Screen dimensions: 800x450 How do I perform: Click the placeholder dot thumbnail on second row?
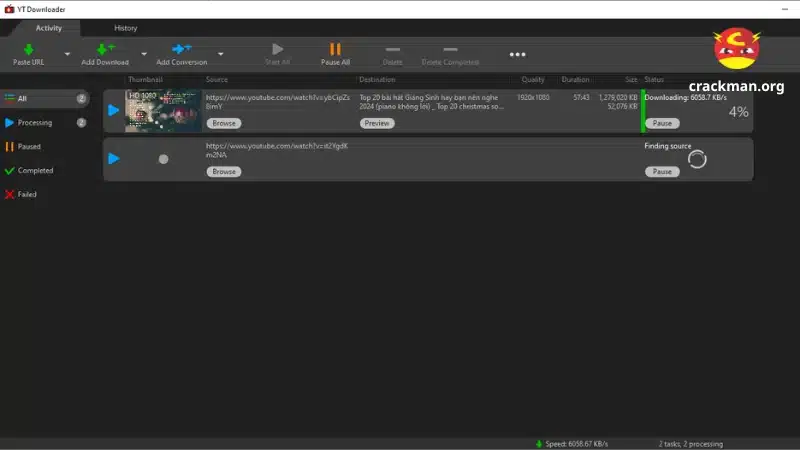tap(163, 159)
